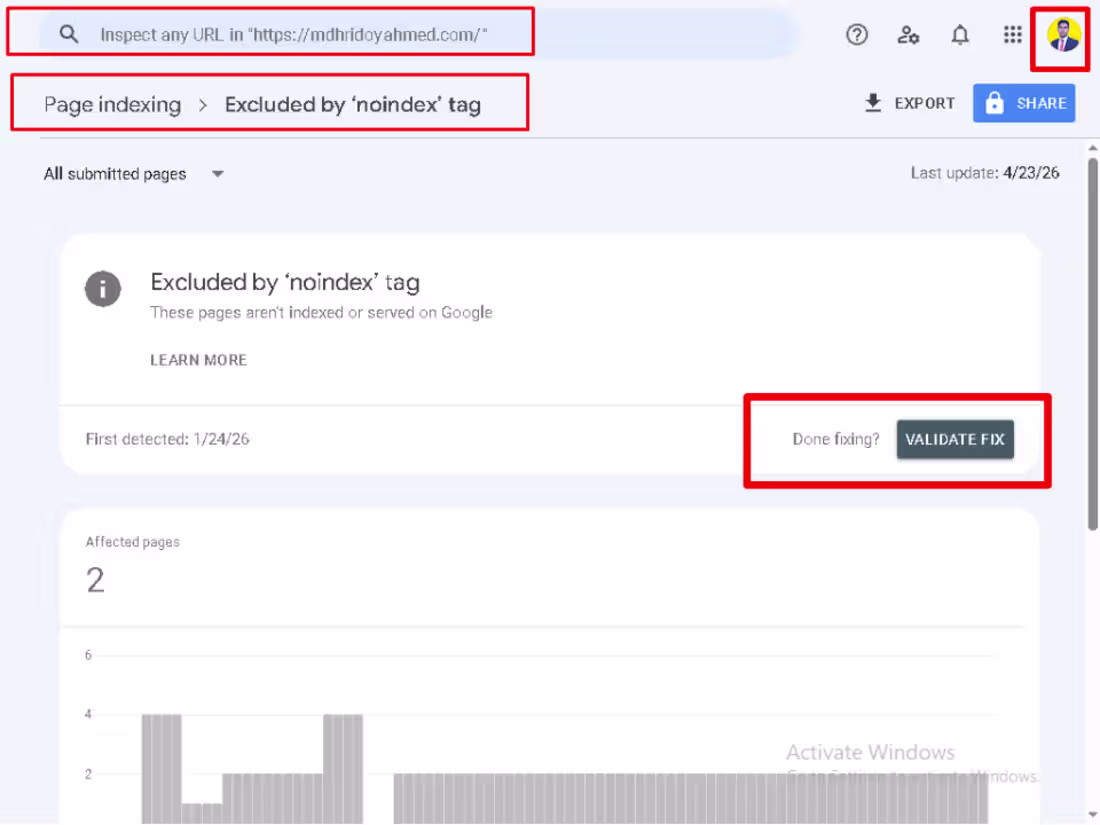
Task: Click the SHARE button
Action: point(1024,103)
